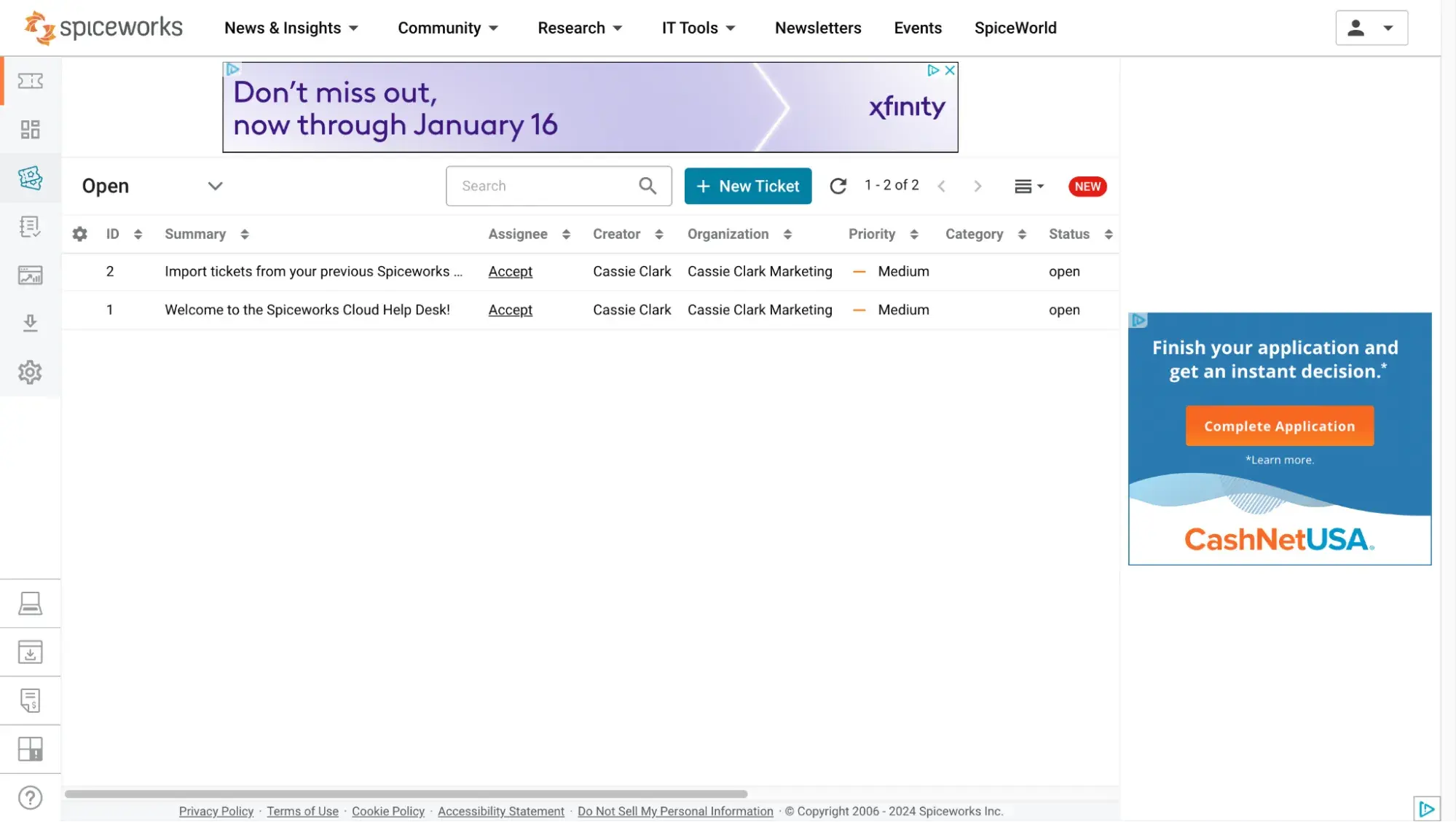Click the reports/document icon in sidebar

click(30, 275)
